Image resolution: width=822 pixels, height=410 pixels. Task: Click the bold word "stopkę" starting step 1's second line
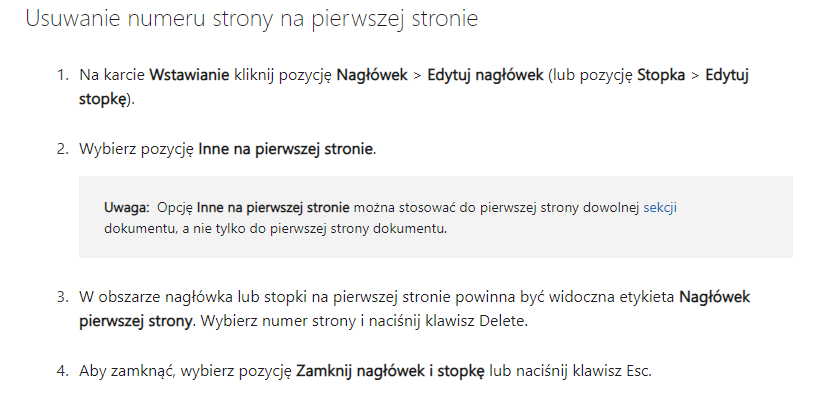tap(102, 99)
